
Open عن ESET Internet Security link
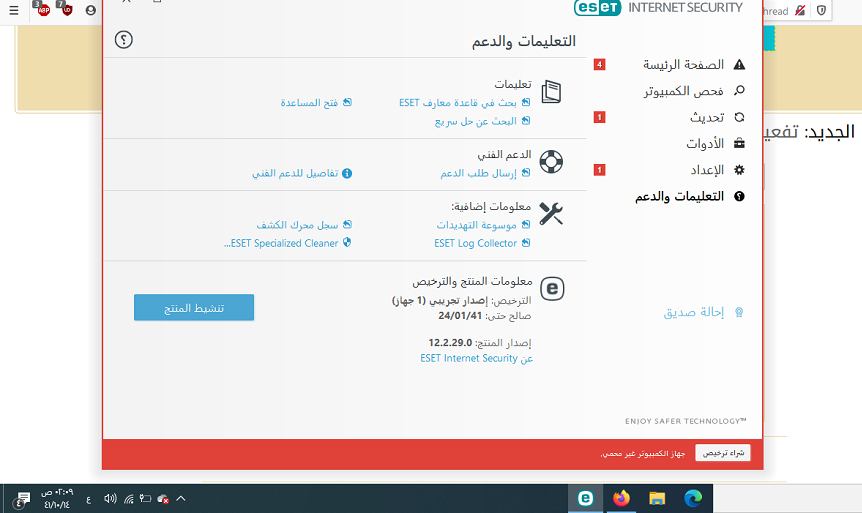click(477, 358)
